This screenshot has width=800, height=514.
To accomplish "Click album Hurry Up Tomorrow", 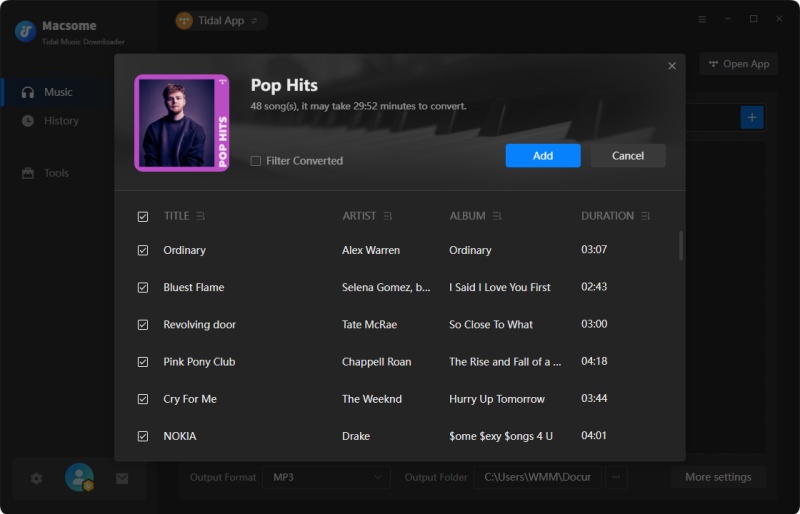I will 497,399.
